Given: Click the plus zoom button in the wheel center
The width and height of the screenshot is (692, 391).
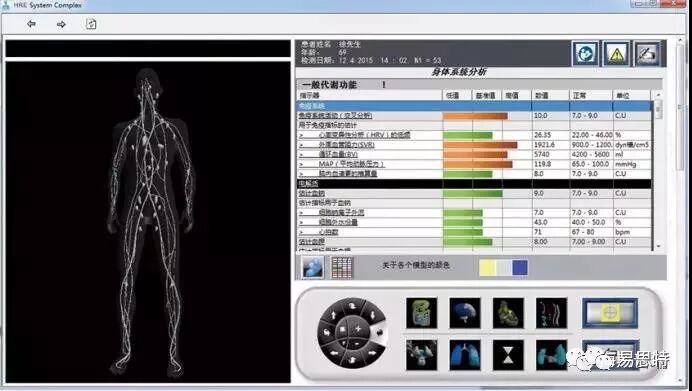Looking at the screenshot, I should (x=358, y=329).
